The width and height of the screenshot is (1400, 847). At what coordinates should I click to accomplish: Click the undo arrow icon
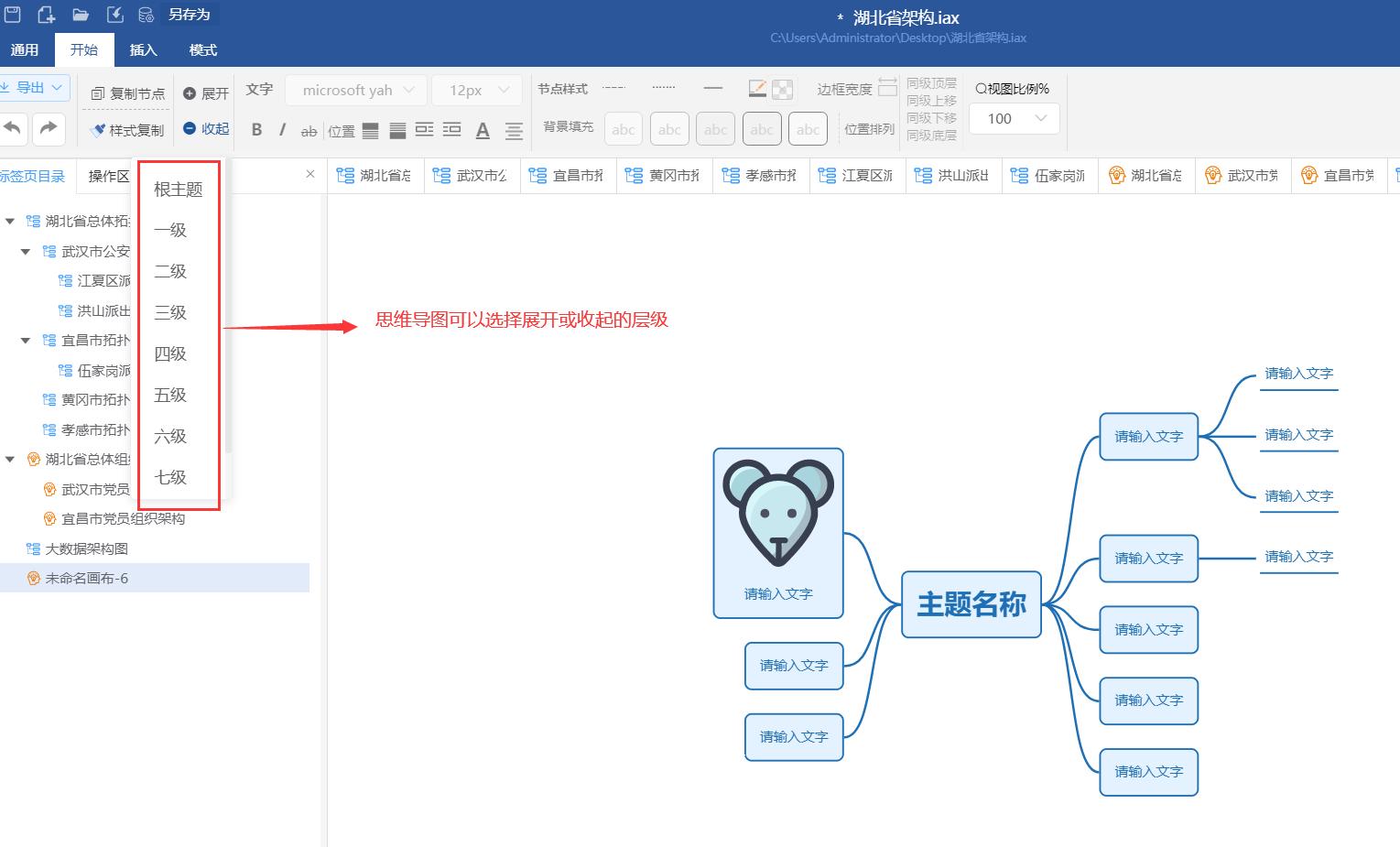14,129
